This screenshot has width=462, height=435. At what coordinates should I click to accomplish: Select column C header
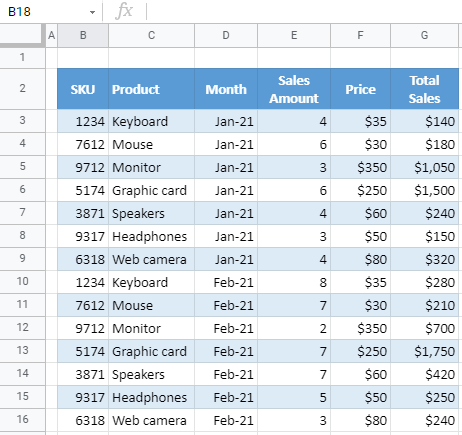point(151,35)
